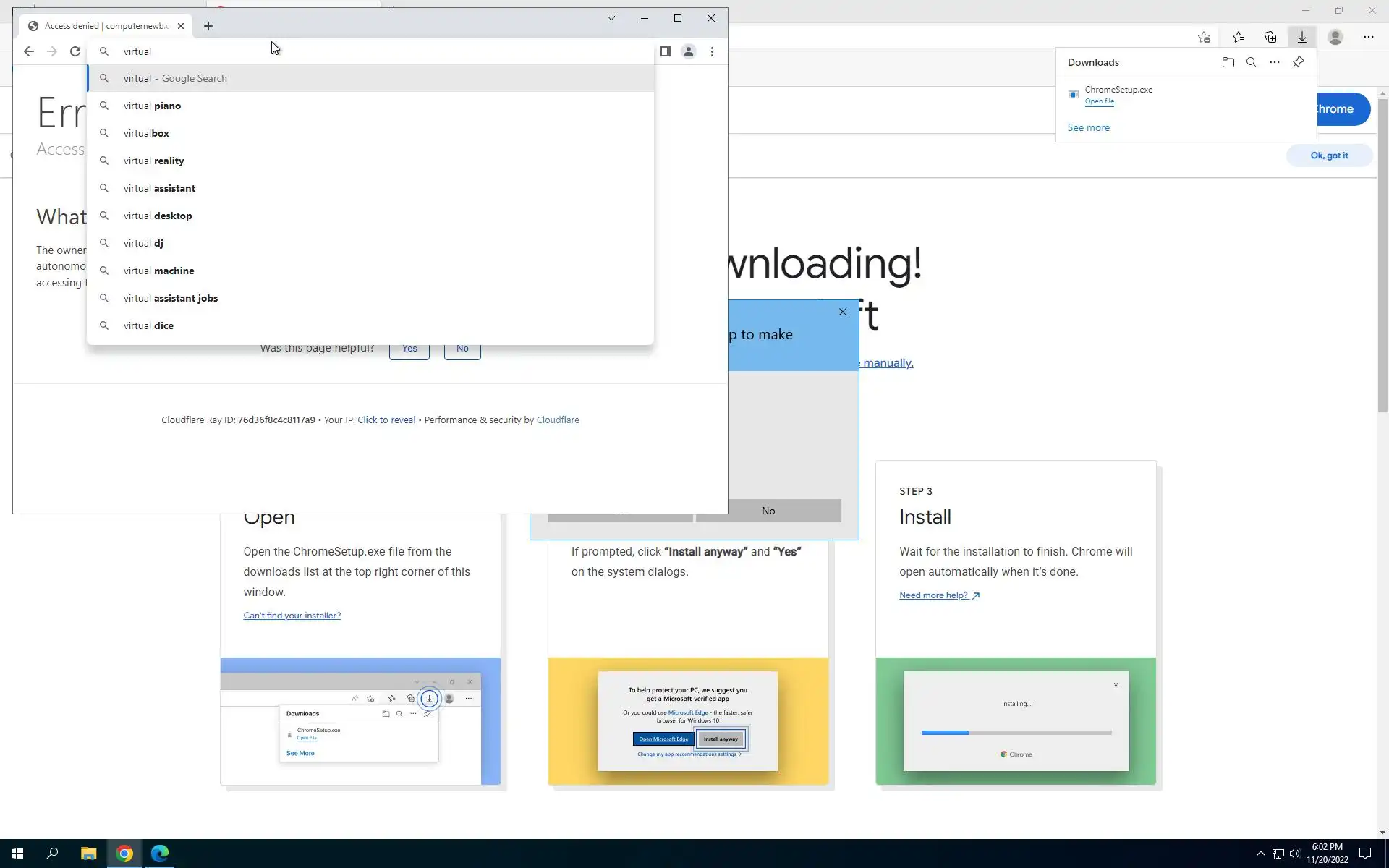Choose 'virtualbox' search suggestion
Screen dimensions: 1389x868
146,133
